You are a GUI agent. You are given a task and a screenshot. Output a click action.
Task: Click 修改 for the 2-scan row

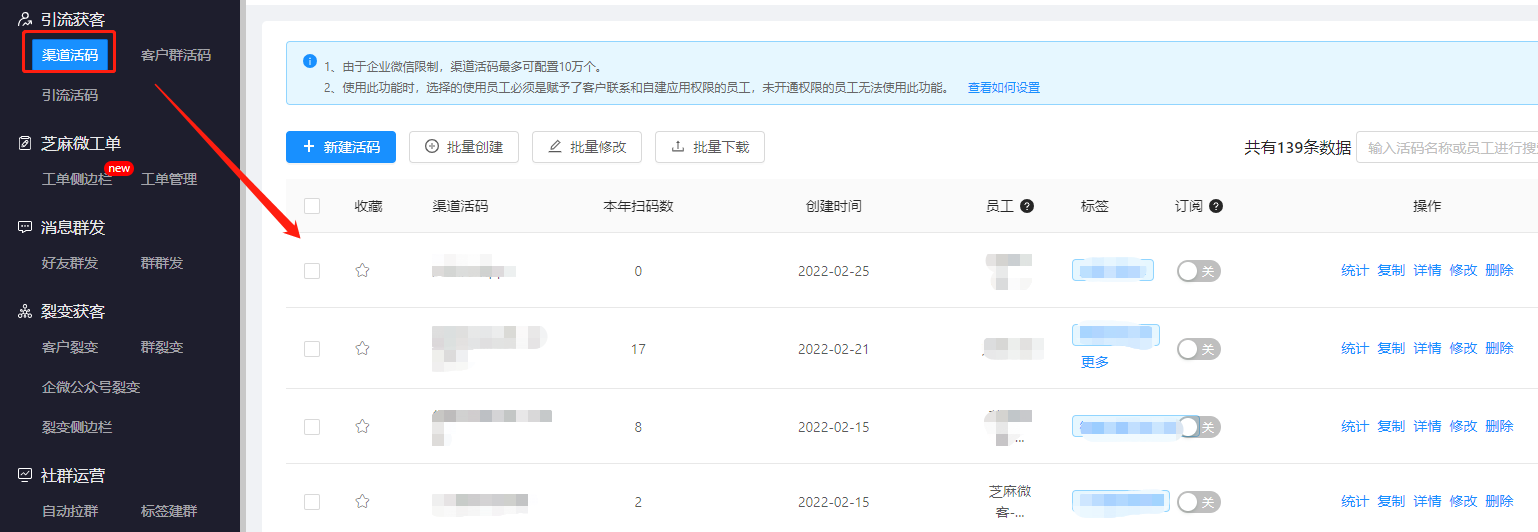click(x=1463, y=501)
